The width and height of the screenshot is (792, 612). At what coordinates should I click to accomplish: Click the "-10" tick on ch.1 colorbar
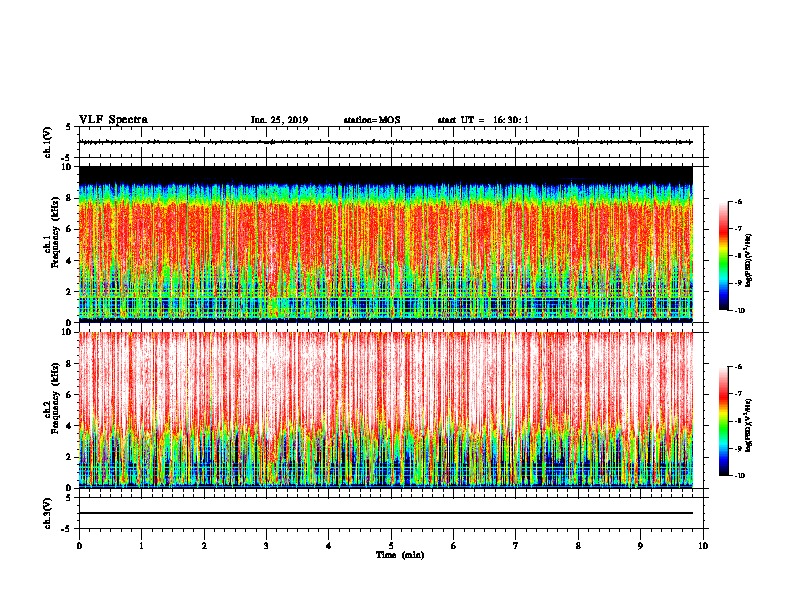(x=739, y=311)
